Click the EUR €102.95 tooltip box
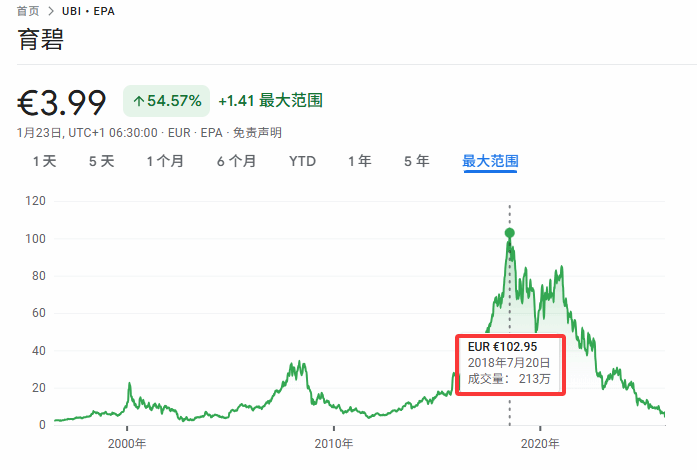The height and width of the screenshot is (470, 697). click(x=511, y=363)
